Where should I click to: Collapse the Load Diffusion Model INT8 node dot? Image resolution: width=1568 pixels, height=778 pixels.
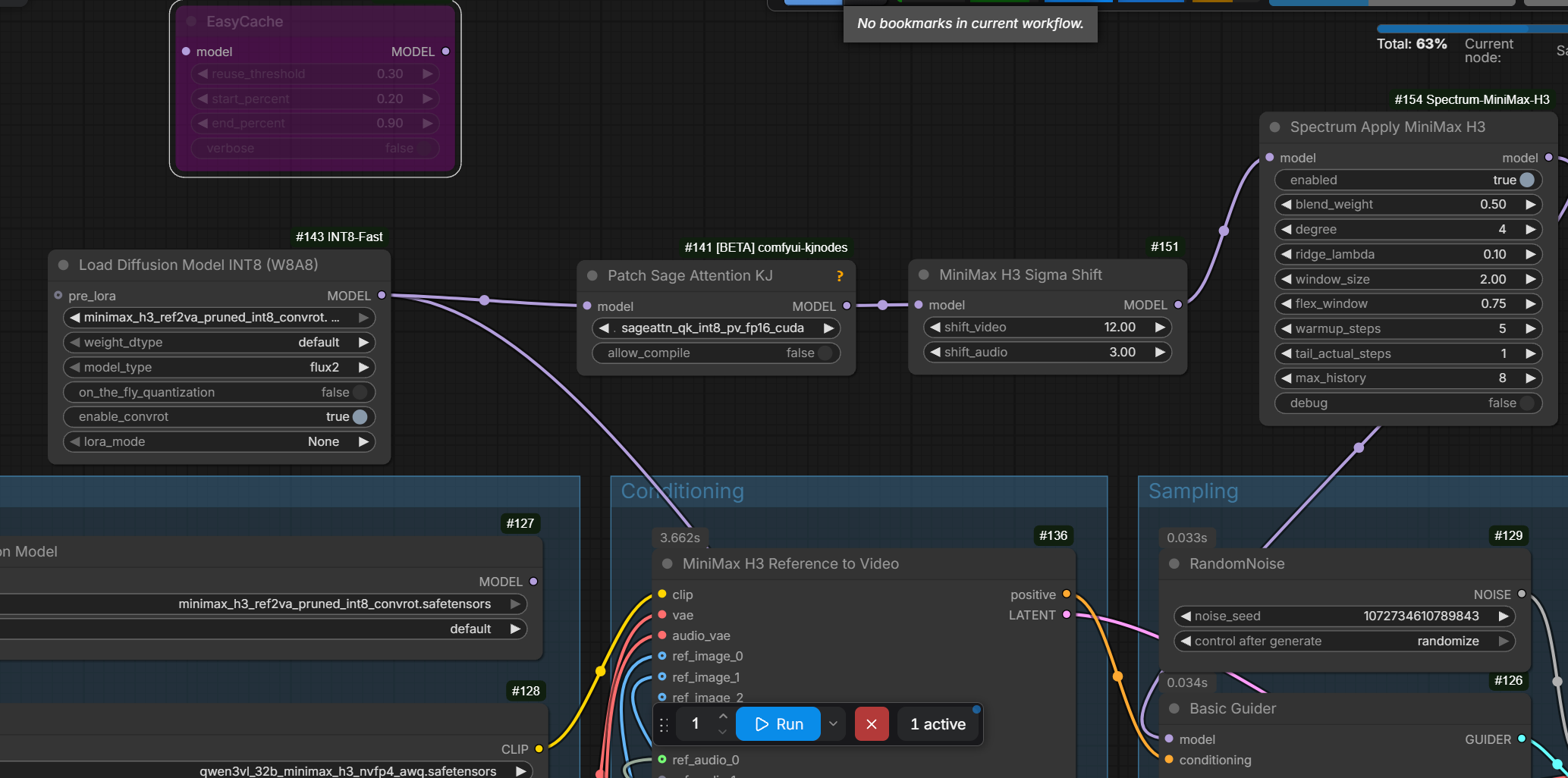pos(64,265)
